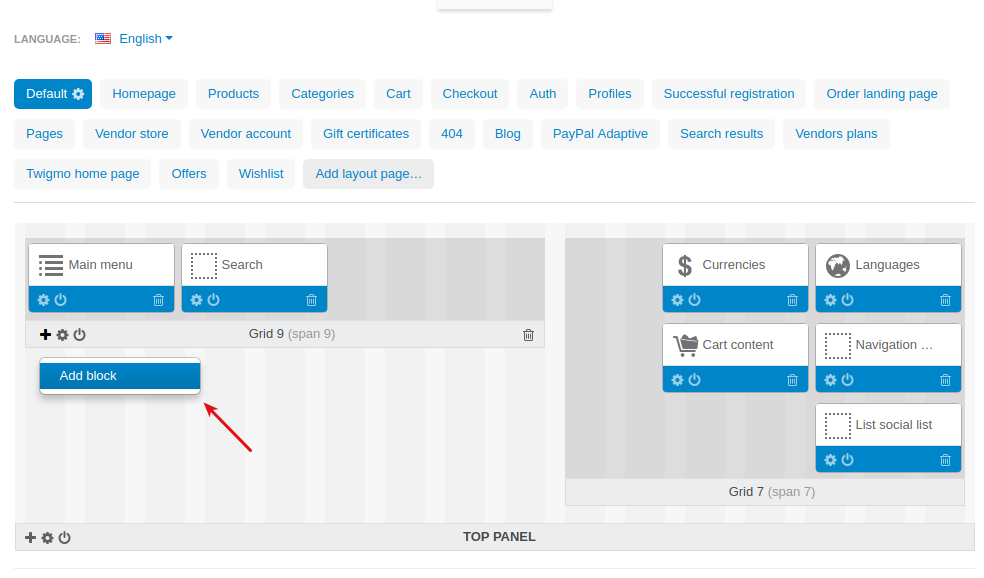Viewport: 984px width, 578px height.
Task: Toggle power status of Currencies block
Action: 694,300
